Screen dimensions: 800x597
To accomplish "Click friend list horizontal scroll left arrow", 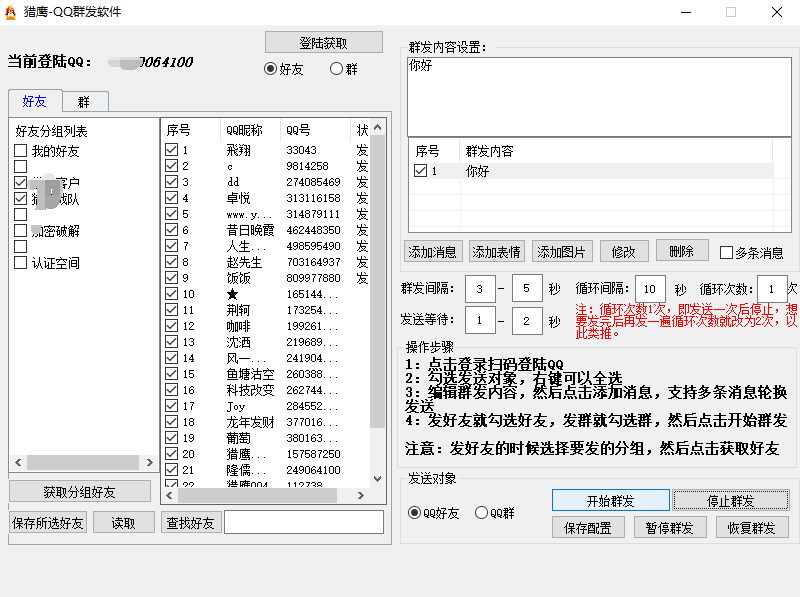I will pos(169,495).
